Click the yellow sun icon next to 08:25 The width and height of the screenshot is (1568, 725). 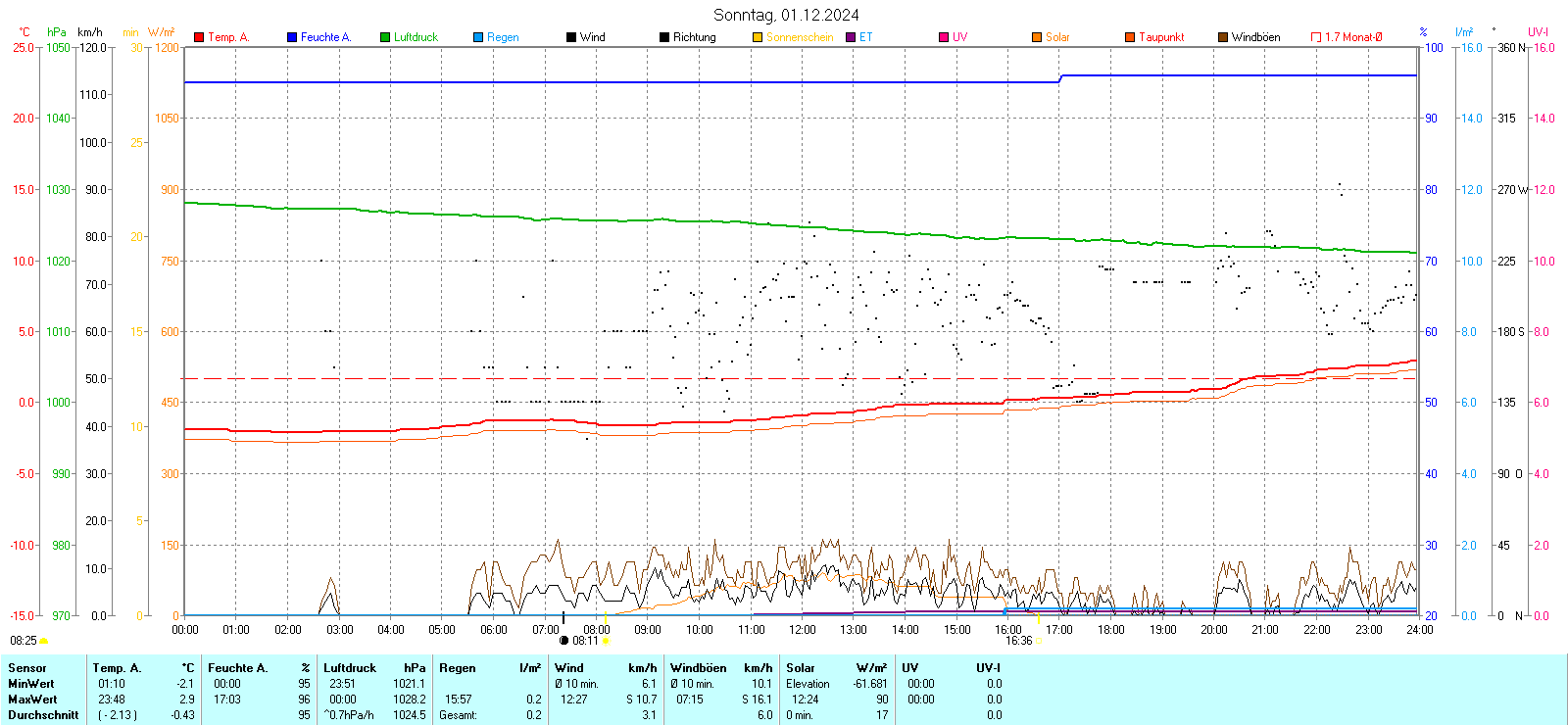(44, 641)
